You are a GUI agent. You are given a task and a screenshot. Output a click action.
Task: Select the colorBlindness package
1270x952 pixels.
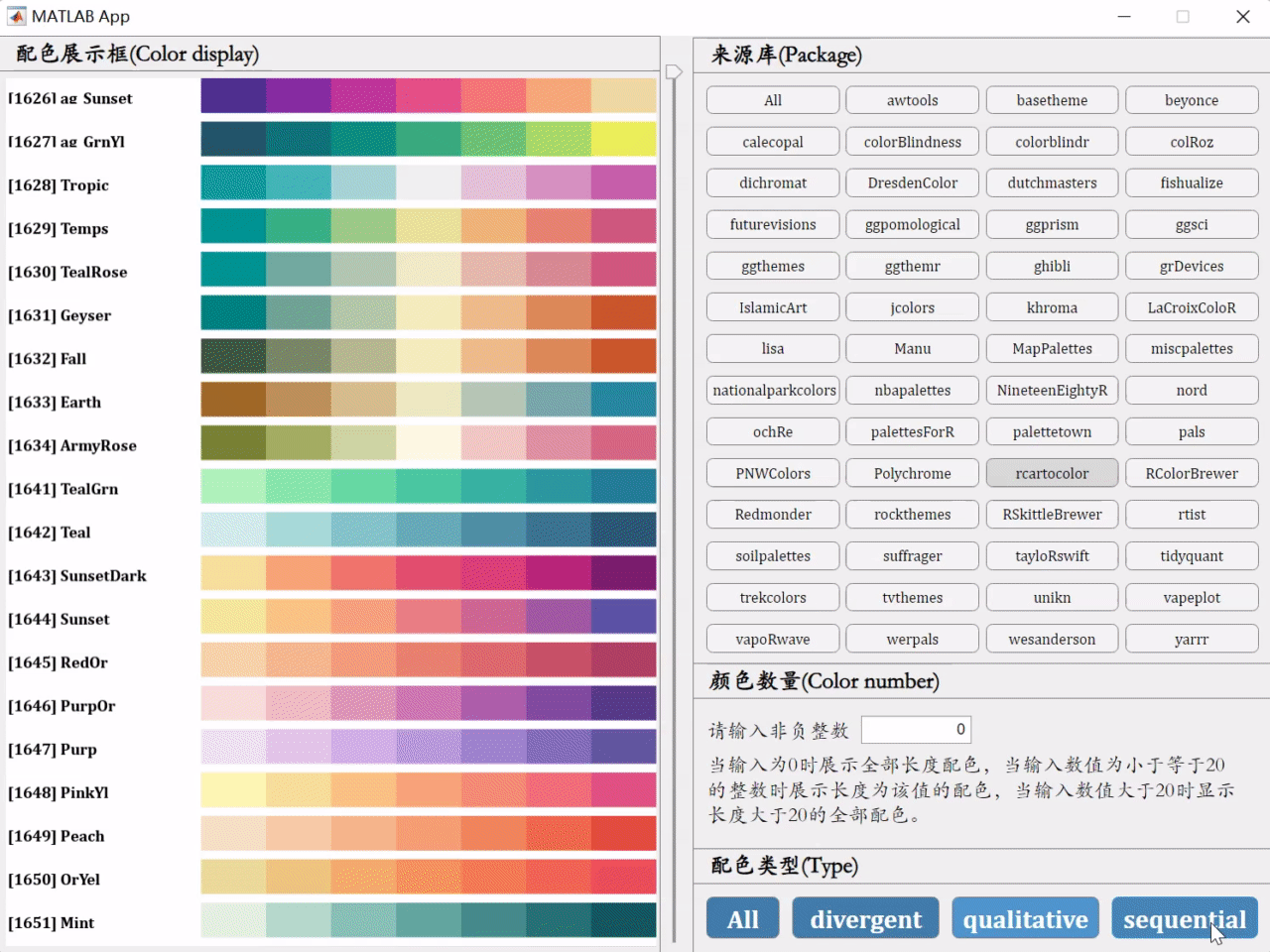913,142
